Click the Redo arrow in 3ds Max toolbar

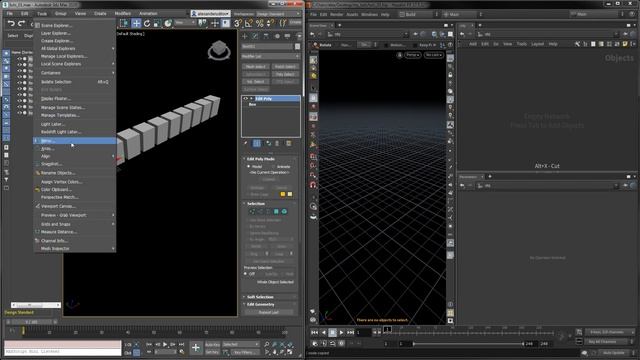click(22, 23)
